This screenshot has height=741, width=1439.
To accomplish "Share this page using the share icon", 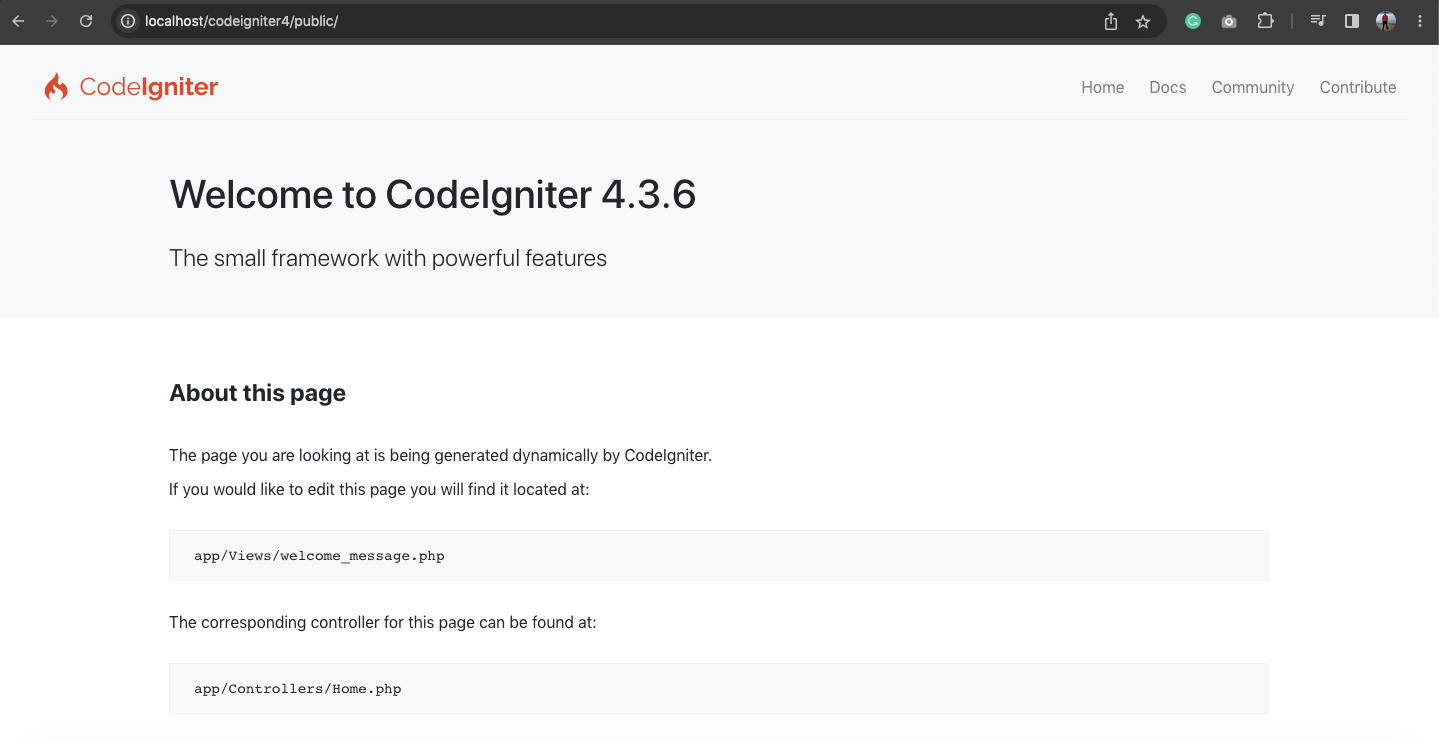I will coord(1110,21).
